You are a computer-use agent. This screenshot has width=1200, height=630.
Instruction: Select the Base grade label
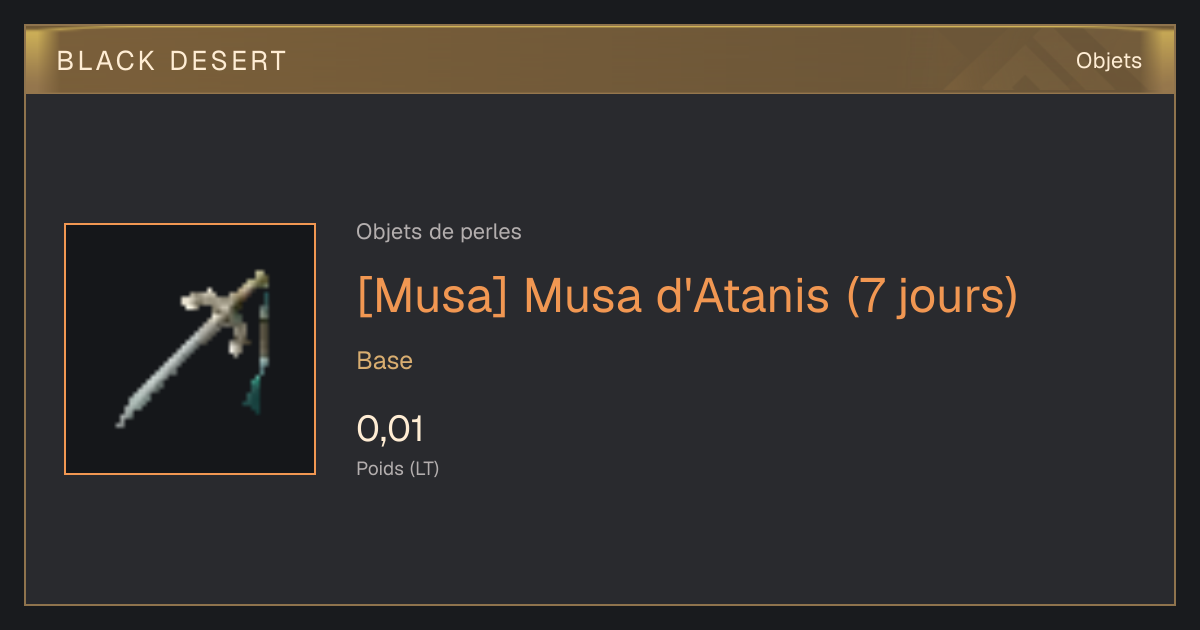[384, 361]
